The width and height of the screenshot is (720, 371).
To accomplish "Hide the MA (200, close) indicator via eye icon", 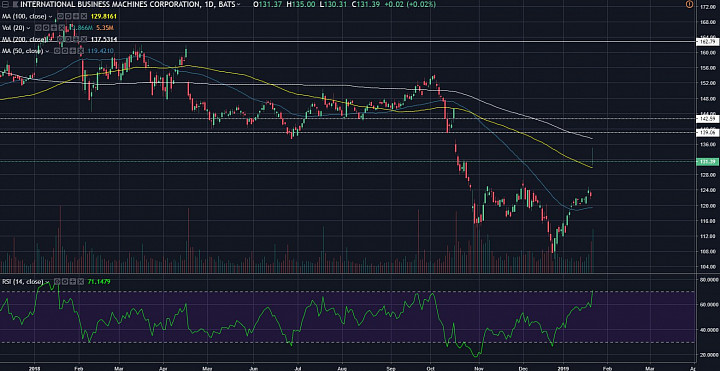I will 60,39.
